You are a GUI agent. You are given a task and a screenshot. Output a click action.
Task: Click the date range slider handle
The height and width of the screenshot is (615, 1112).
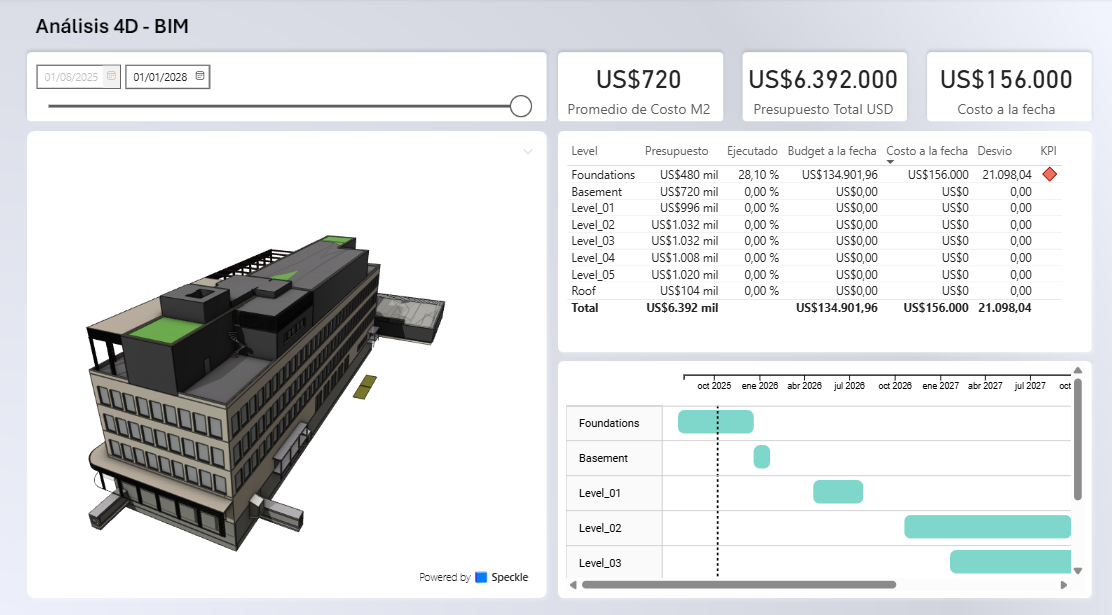tap(520, 106)
